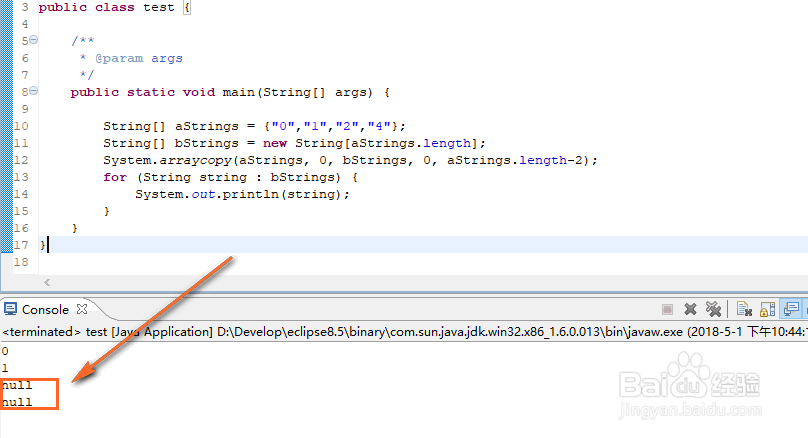The height and width of the screenshot is (438, 808).
Task: Click 'main' method name on line 8
Action: 239,92
